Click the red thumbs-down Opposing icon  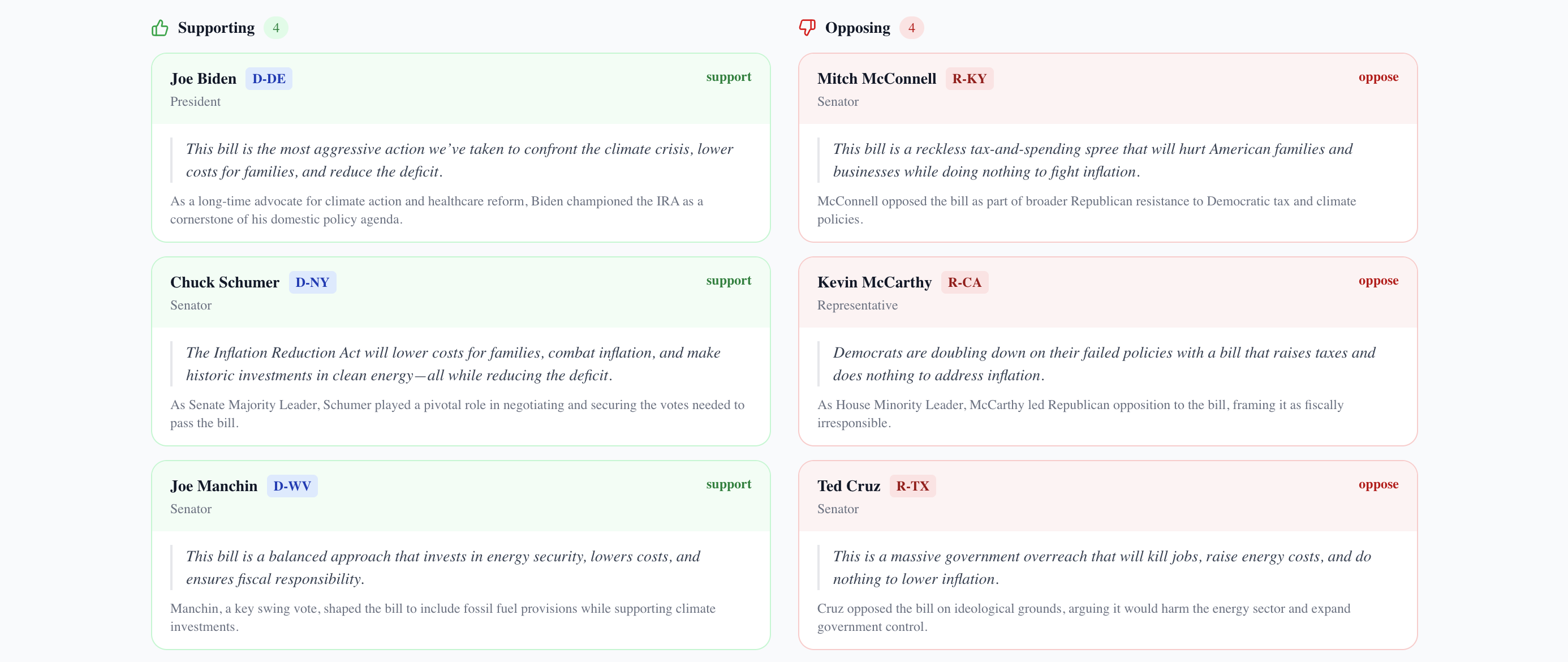[x=807, y=28]
